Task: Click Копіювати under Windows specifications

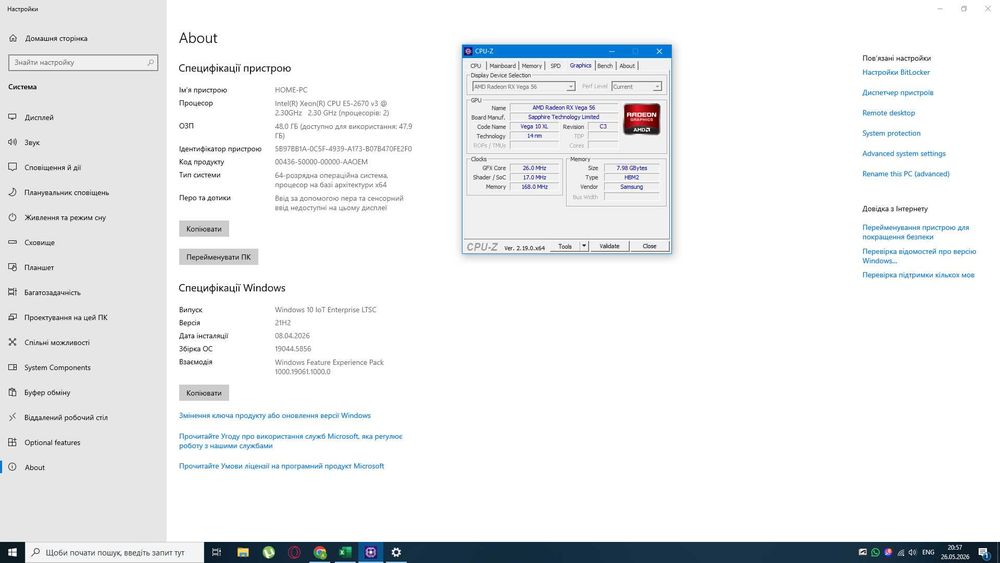Action: [204, 393]
